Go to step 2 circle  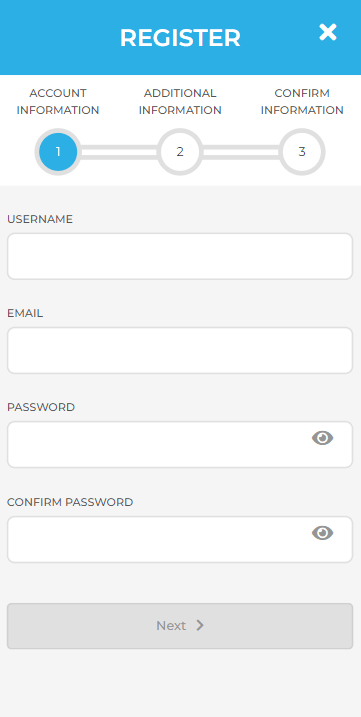click(180, 152)
